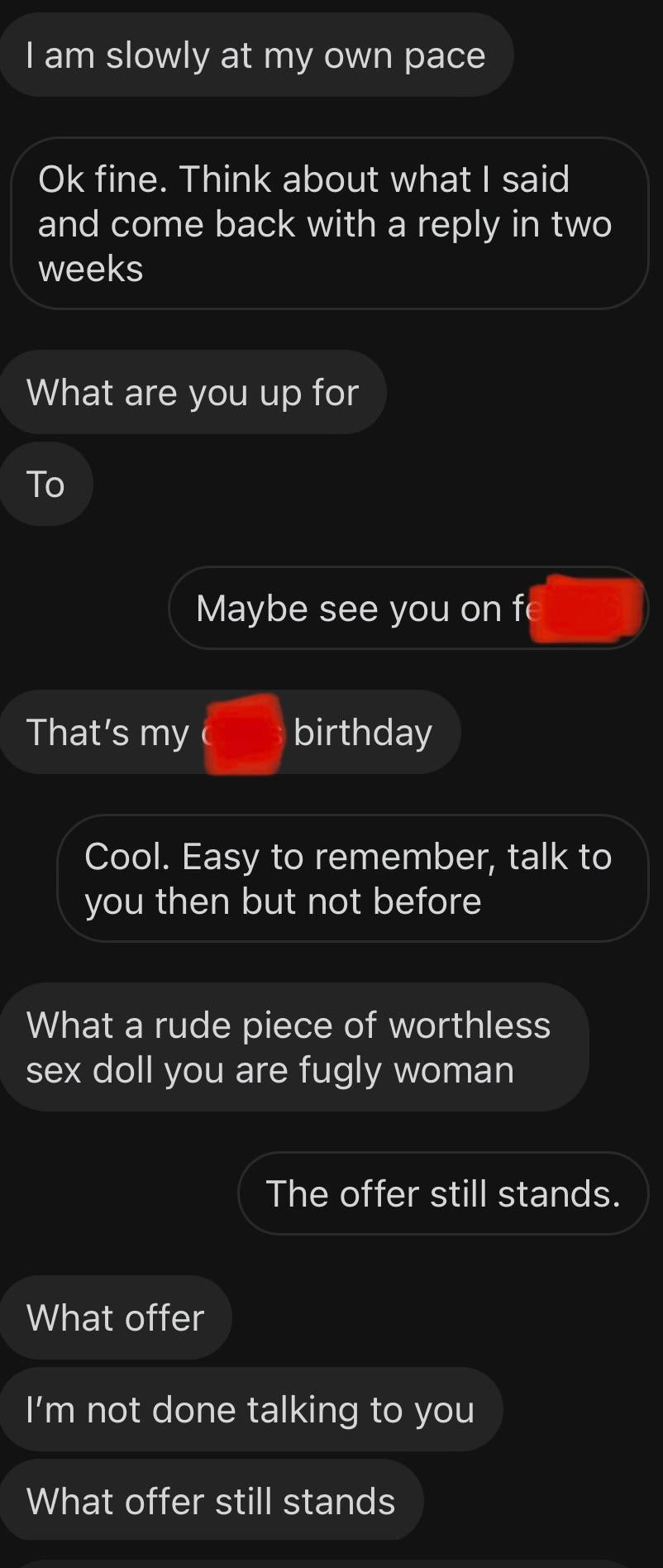663x1568 pixels.
Task: Tap the 'I am slowly at my own pace' message
Action: [256, 55]
